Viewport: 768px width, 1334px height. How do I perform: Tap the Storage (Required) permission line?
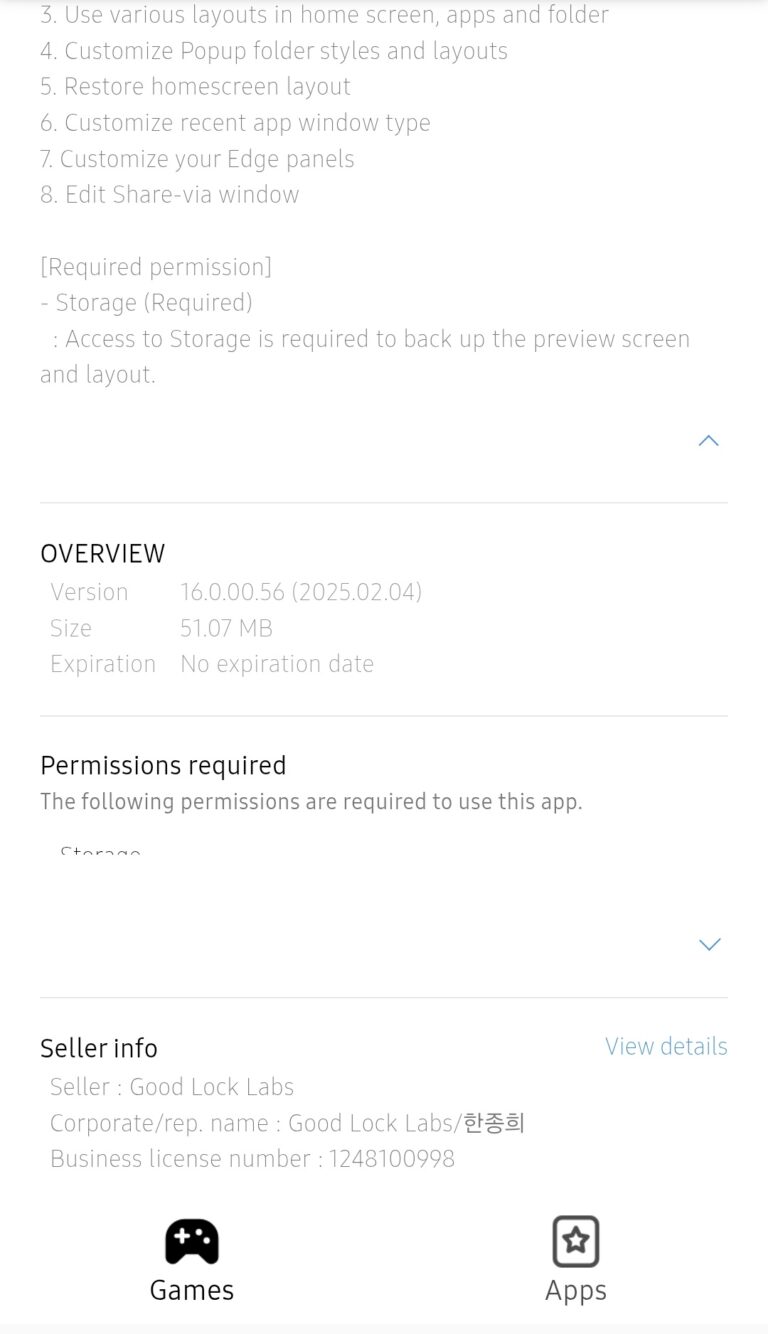(146, 302)
